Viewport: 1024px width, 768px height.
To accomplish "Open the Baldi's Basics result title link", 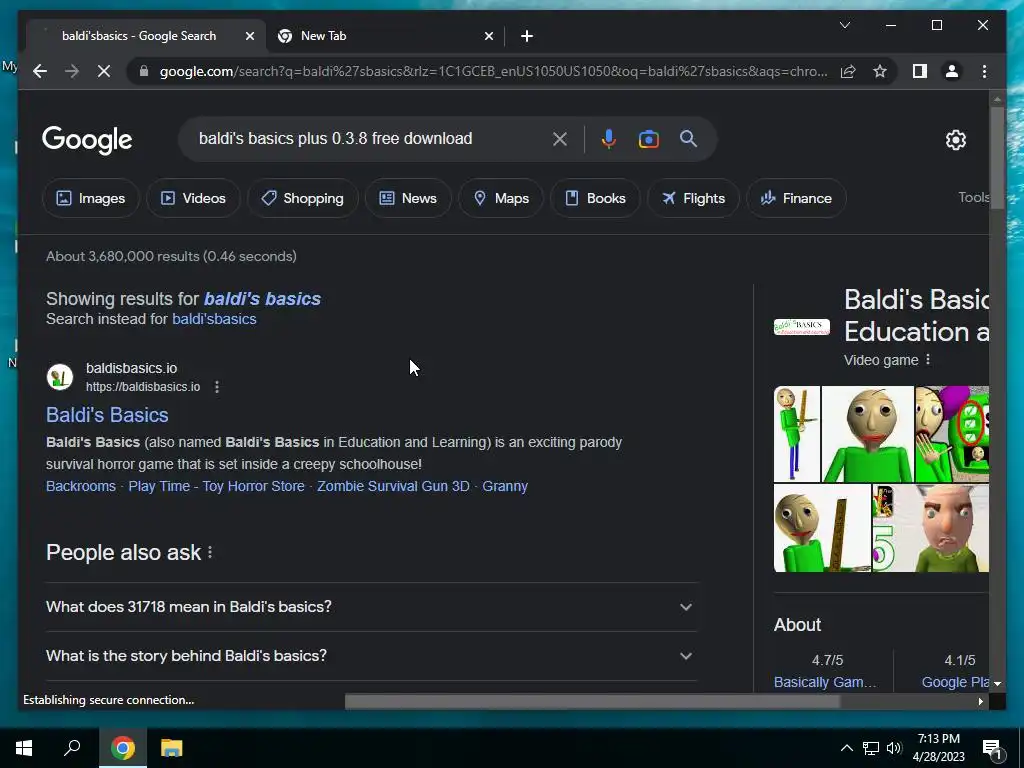I will tap(107, 415).
